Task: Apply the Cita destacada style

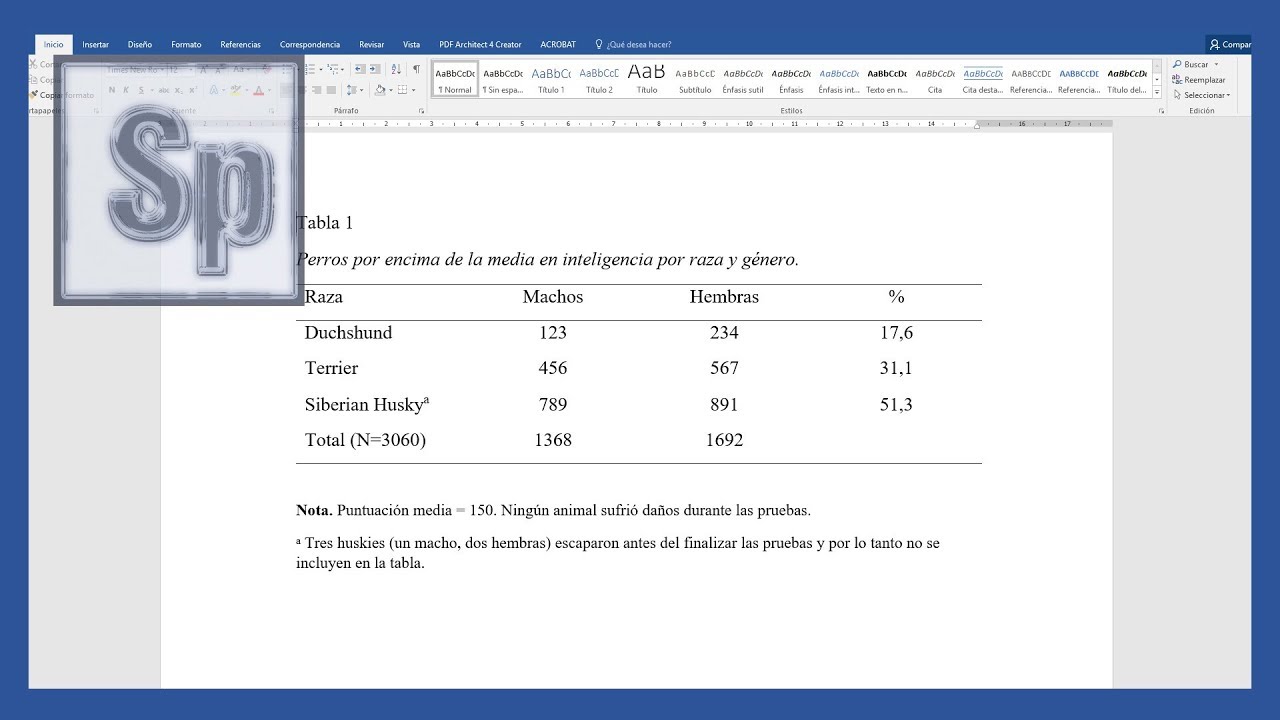Action: point(983,79)
